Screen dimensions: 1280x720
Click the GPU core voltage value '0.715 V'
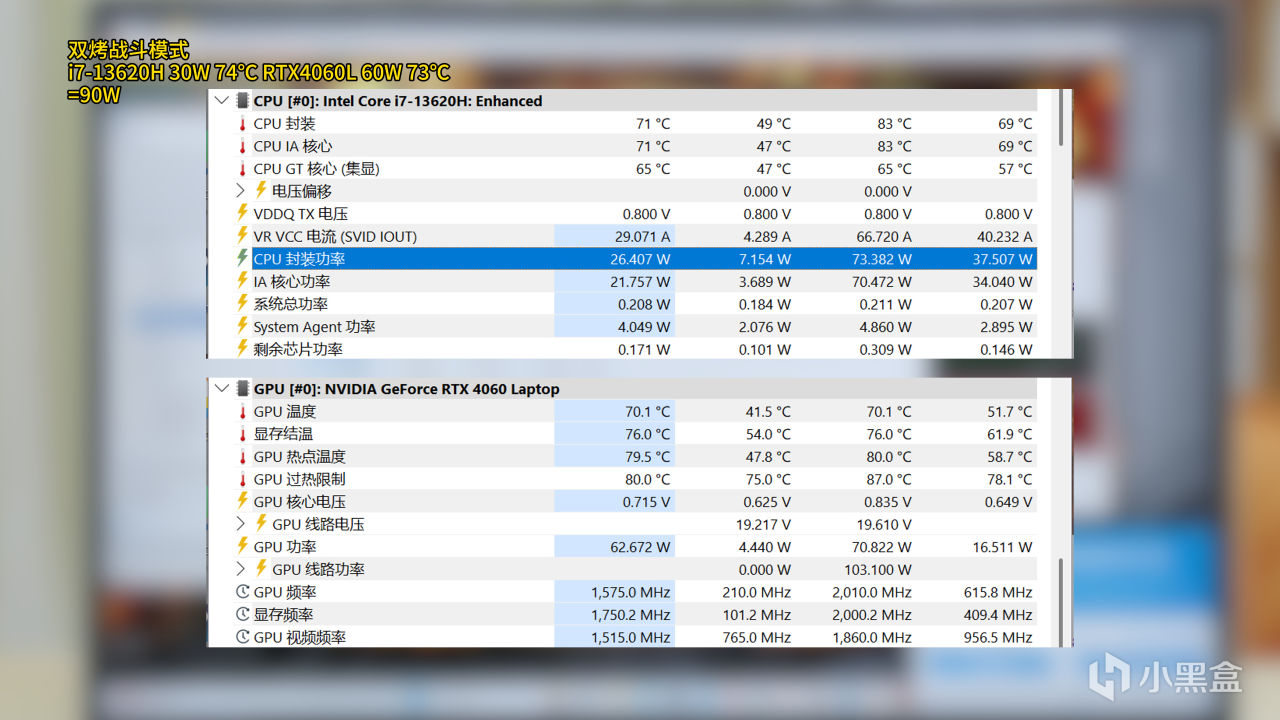647,502
